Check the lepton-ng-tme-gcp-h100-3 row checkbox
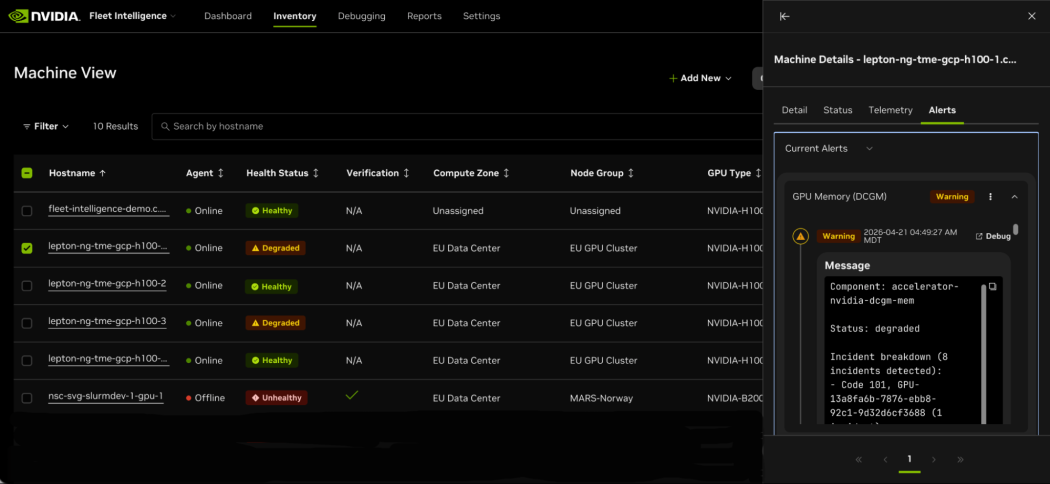The width and height of the screenshot is (1050, 484). (27, 323)
